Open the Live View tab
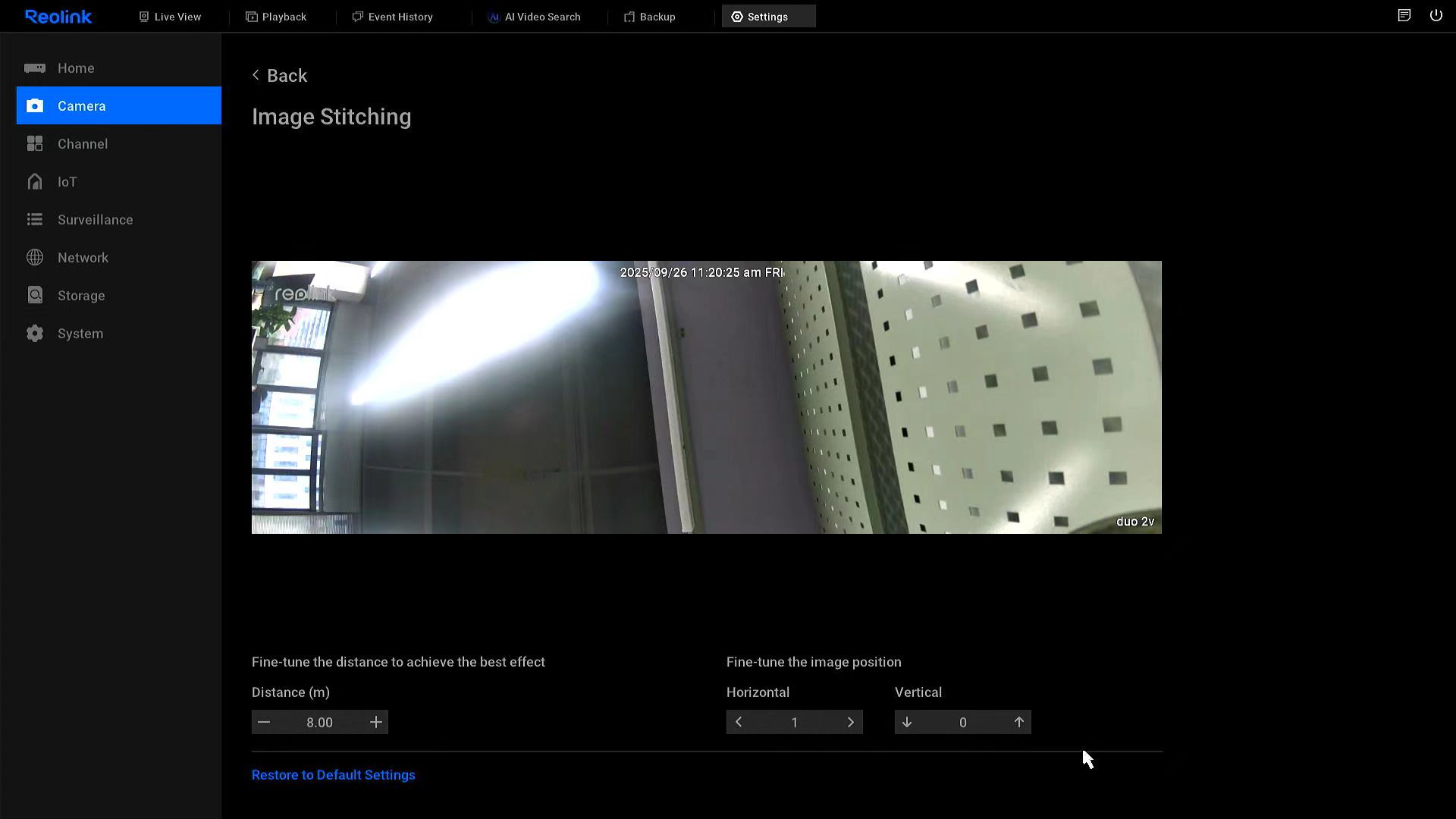The height and width of the screenshot is (819, 1456). (x=170, y=17)
